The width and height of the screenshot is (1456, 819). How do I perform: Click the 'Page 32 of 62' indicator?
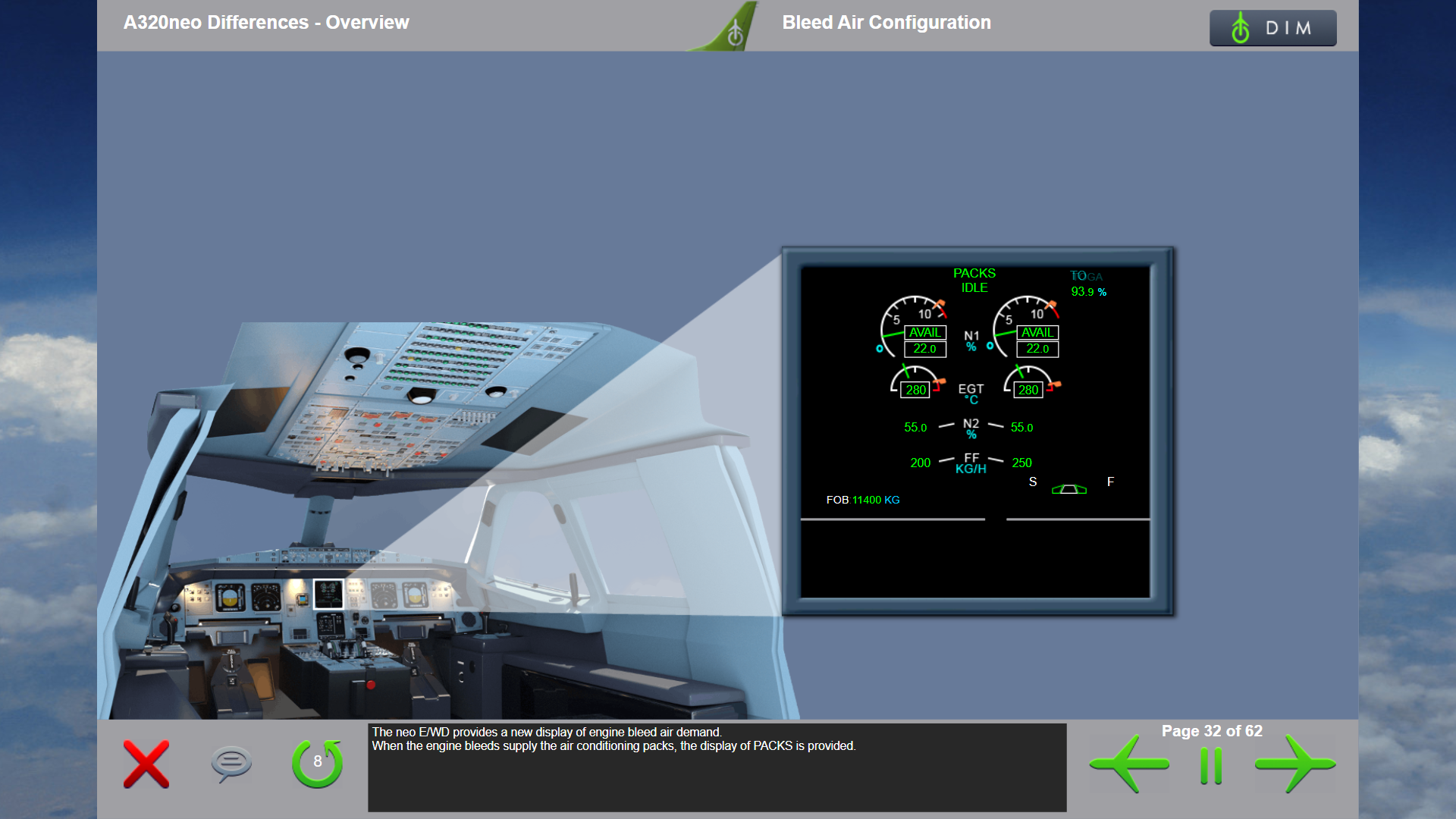[x=1212, y=731]
